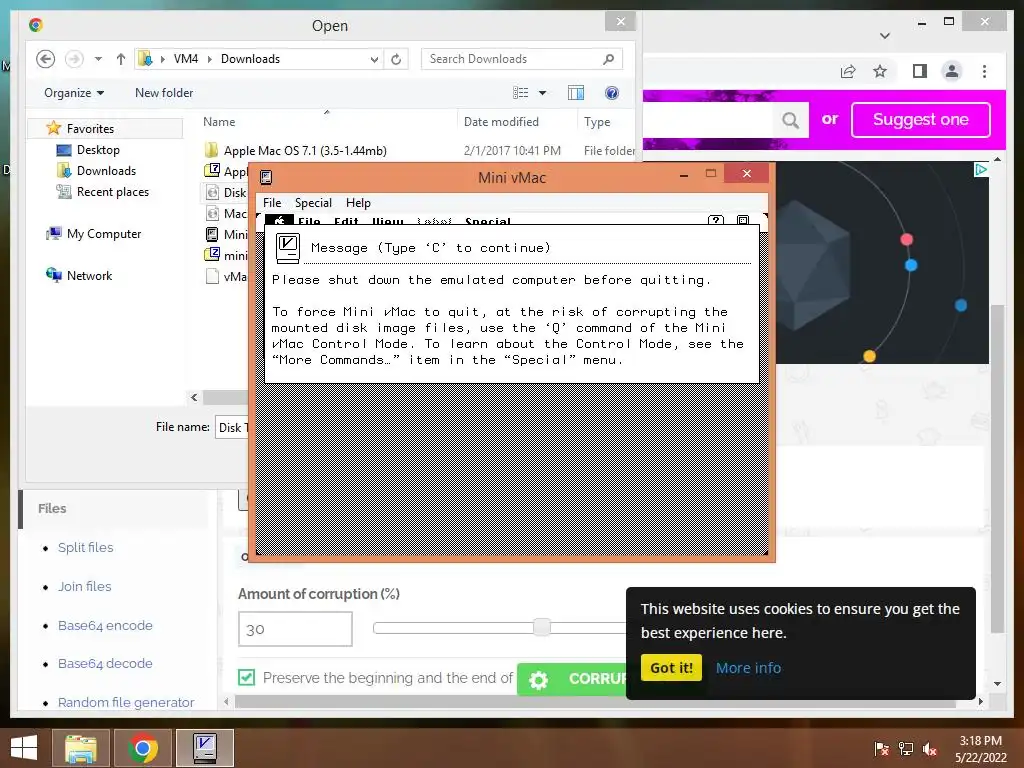This screenshot has width=1024, height=768.
Task: Click the File name input field
Action: coord(232,428)
